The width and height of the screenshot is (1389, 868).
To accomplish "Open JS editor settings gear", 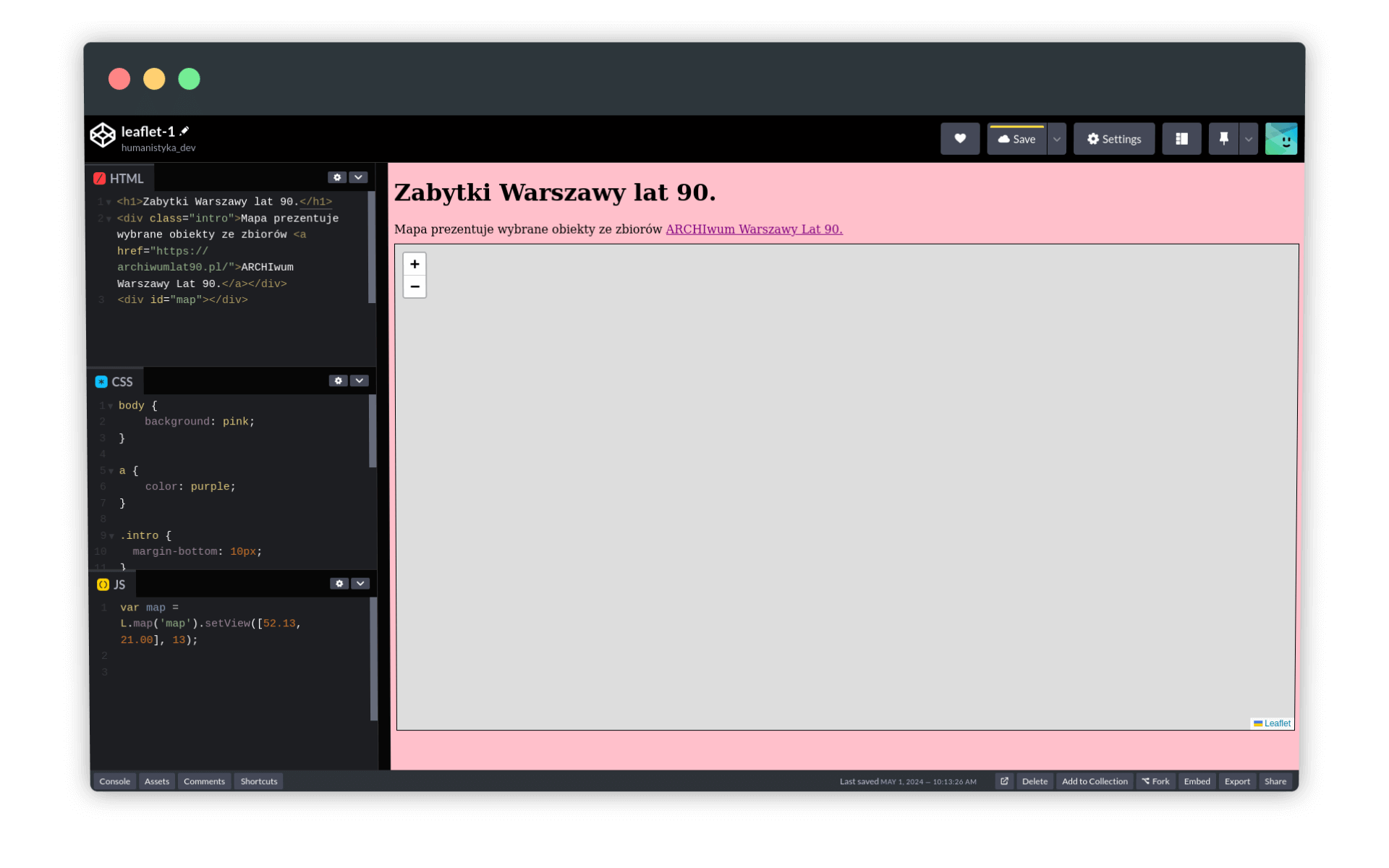I will coord(339,583).
